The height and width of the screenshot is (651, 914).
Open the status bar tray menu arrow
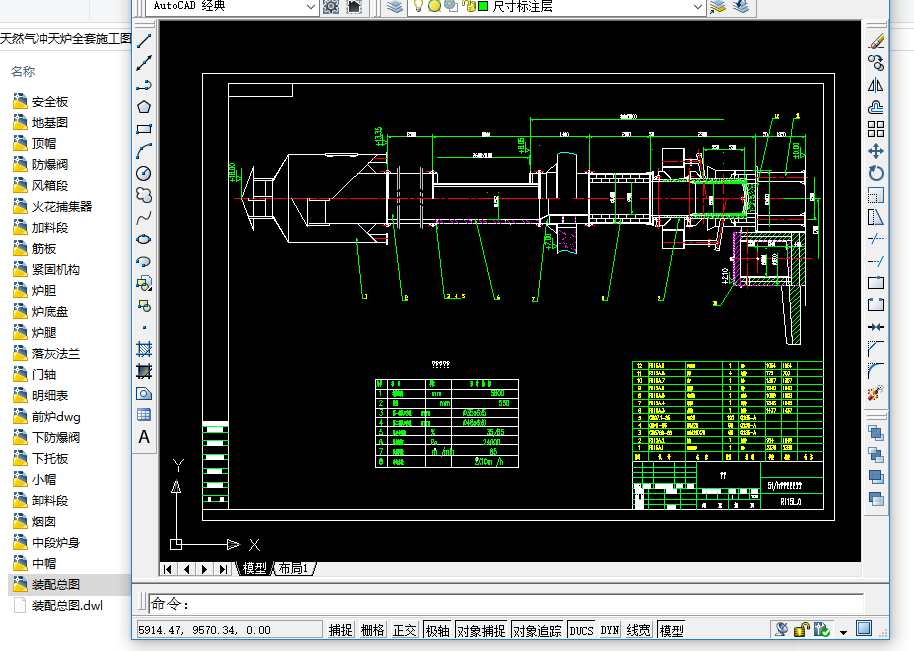(843, 631)
